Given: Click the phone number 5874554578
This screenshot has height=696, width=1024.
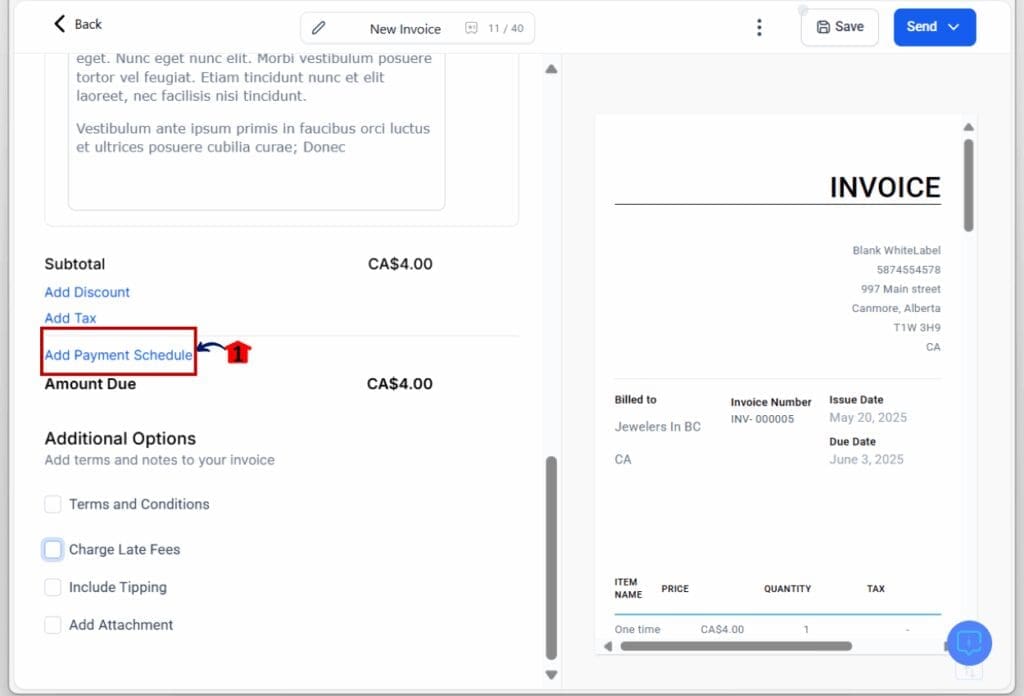Looking at the screenshot, I should click(908, 270).
